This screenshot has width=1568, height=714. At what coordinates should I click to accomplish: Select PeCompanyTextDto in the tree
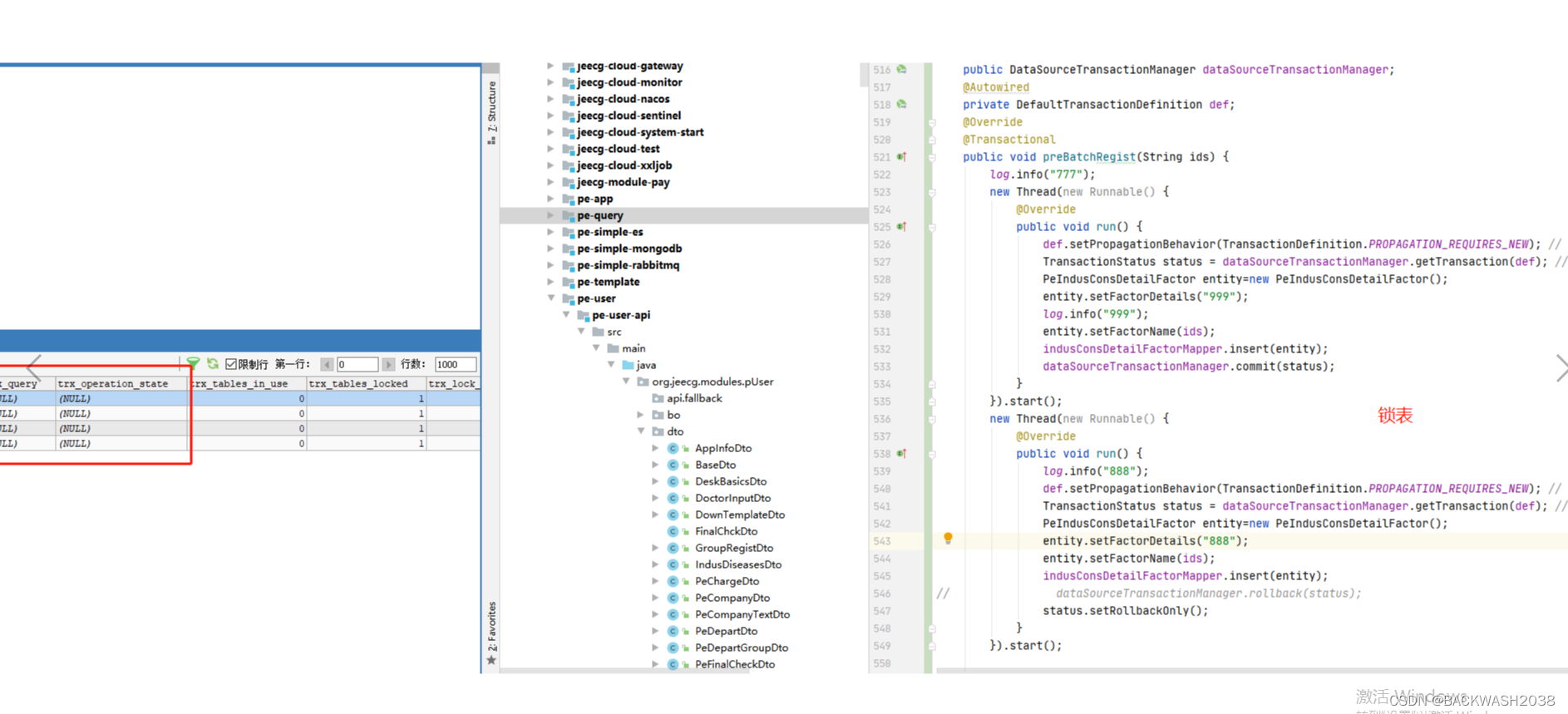coord(742,614)
